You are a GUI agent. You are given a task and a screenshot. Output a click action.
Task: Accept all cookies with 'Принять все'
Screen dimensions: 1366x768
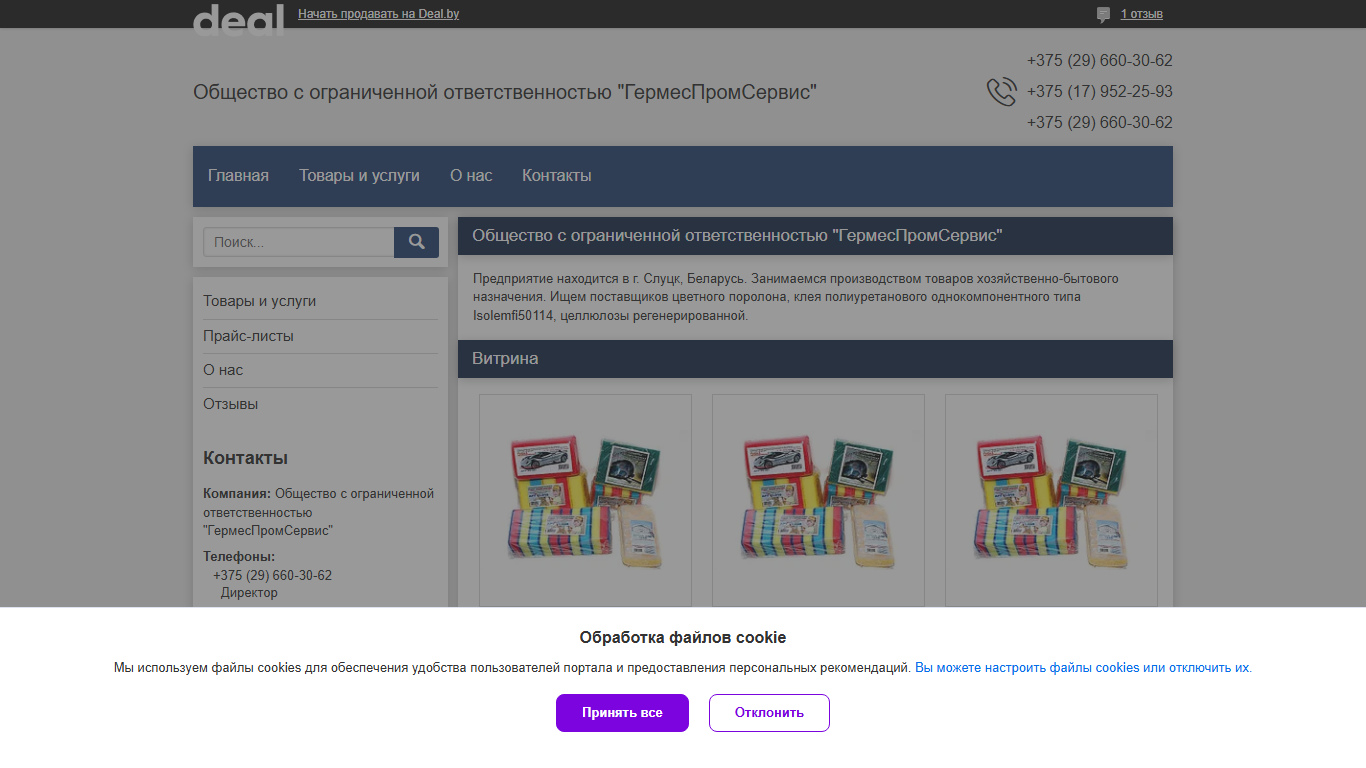622,713
